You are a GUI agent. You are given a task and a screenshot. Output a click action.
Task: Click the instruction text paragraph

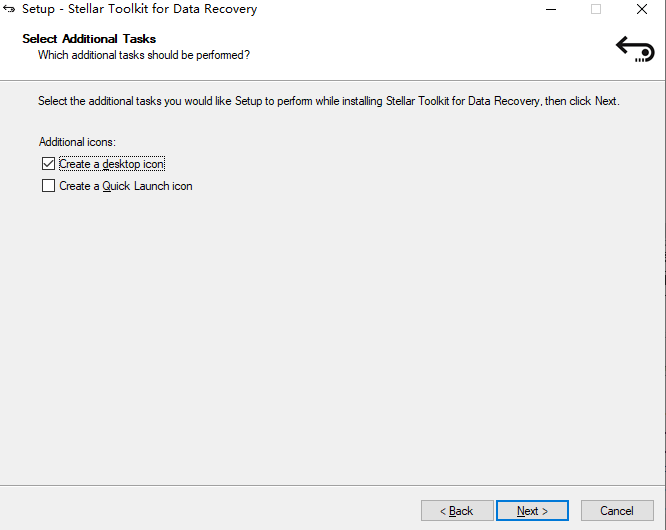click(x=328, y=101)
